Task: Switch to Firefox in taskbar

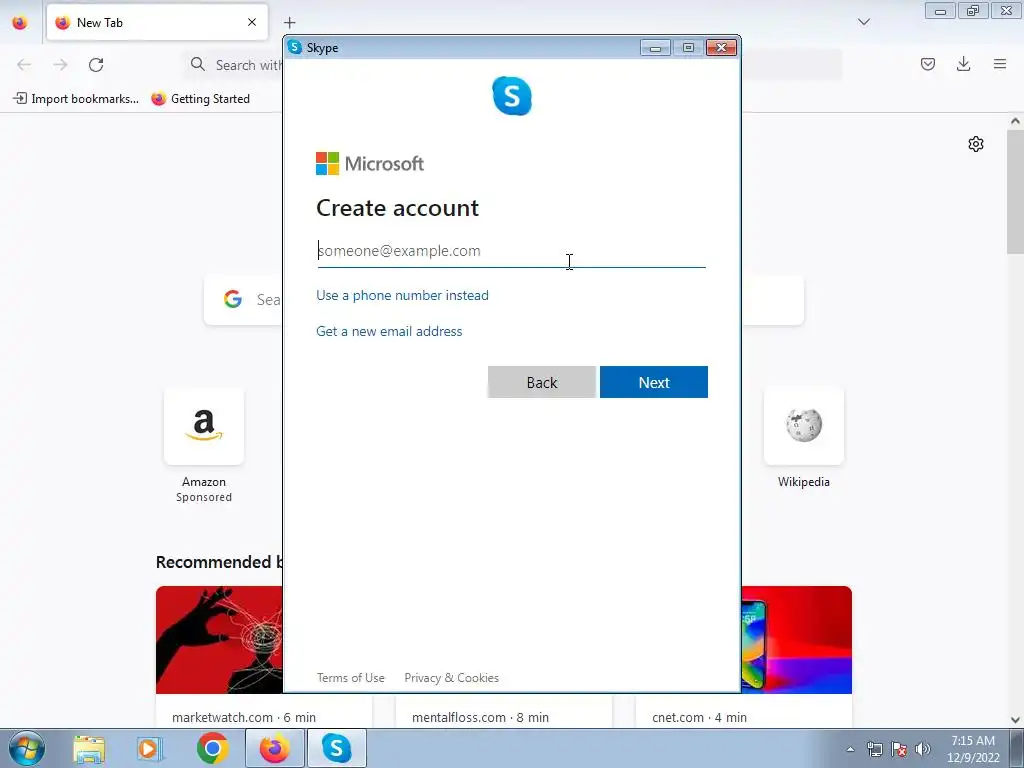Action: pos(274,748)
